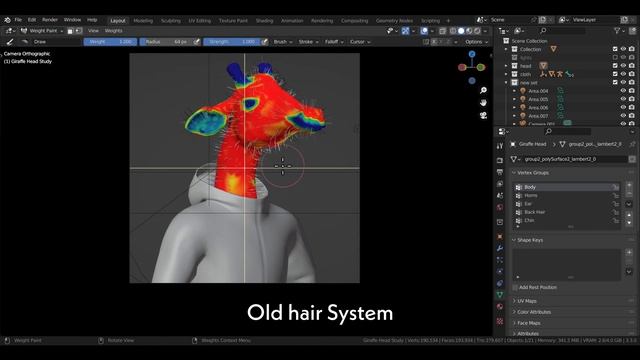Expand the UV Maps panel
The width and height of the screenshot is (640, 360).
click(527, 301)
